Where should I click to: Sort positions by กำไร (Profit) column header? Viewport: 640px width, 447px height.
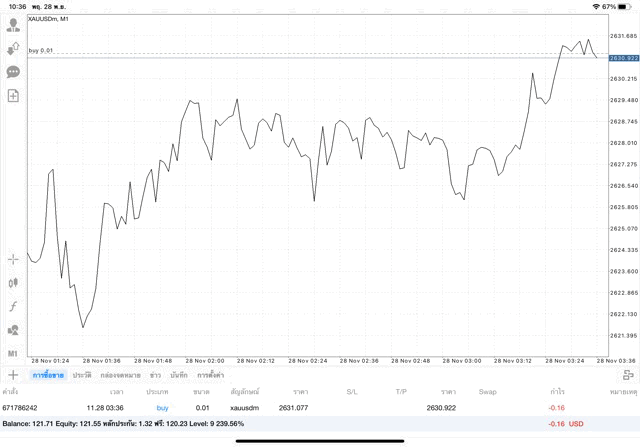[557, 392]
